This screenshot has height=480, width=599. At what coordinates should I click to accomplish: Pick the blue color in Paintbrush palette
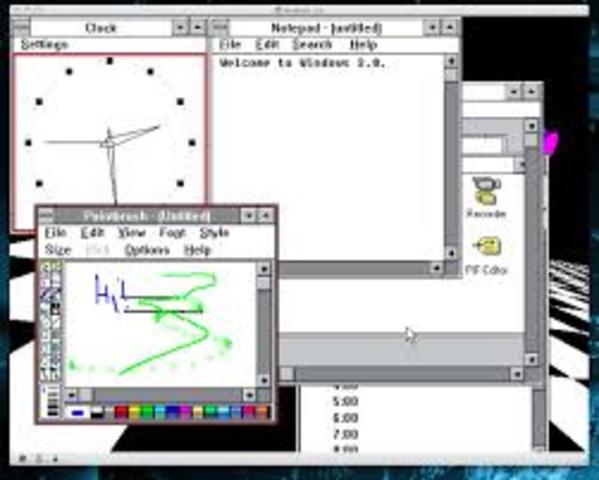[172, 413]
